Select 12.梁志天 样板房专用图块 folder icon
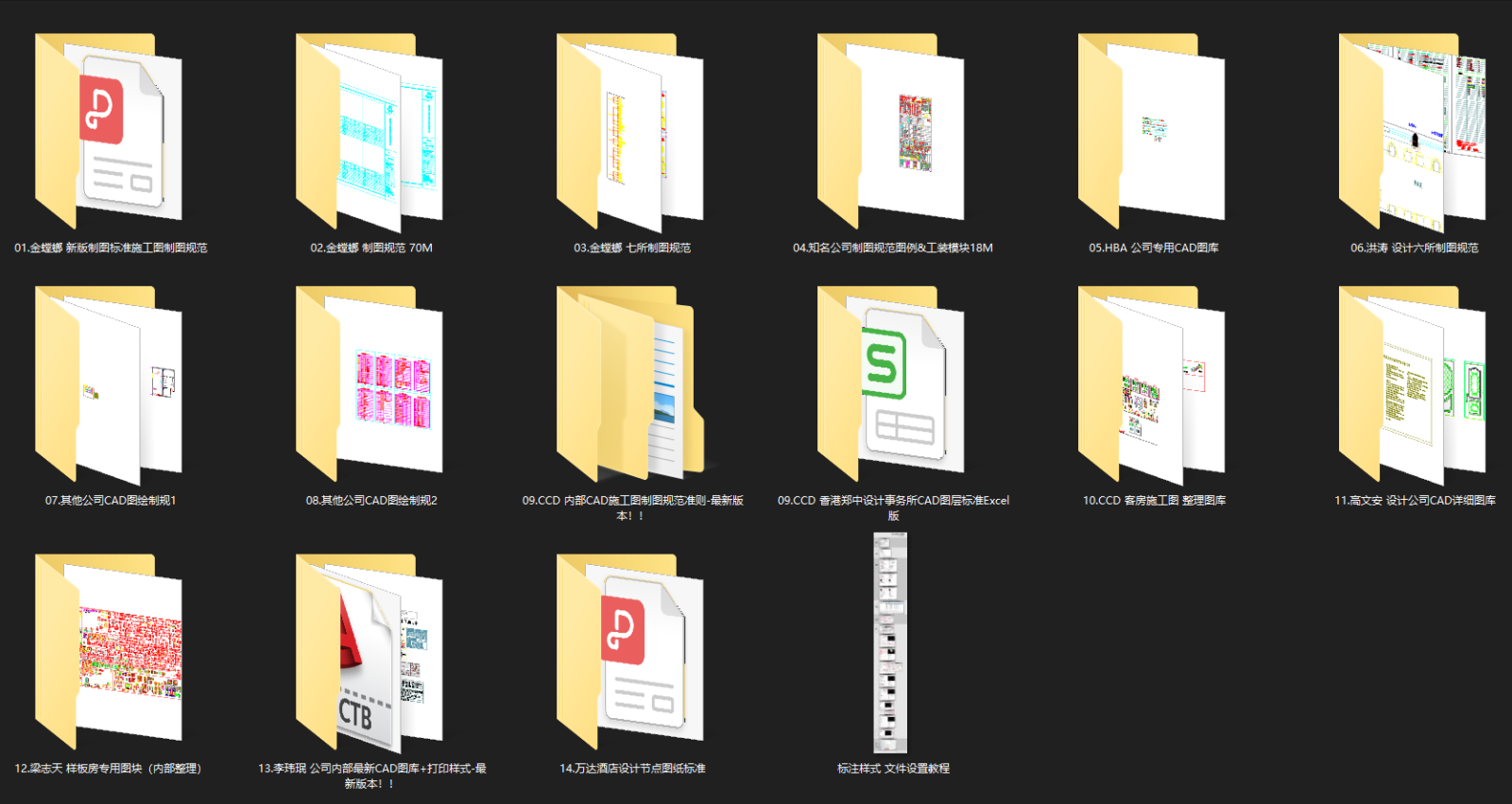This screenshot has width=1512, height=804. tap(109, 652)
